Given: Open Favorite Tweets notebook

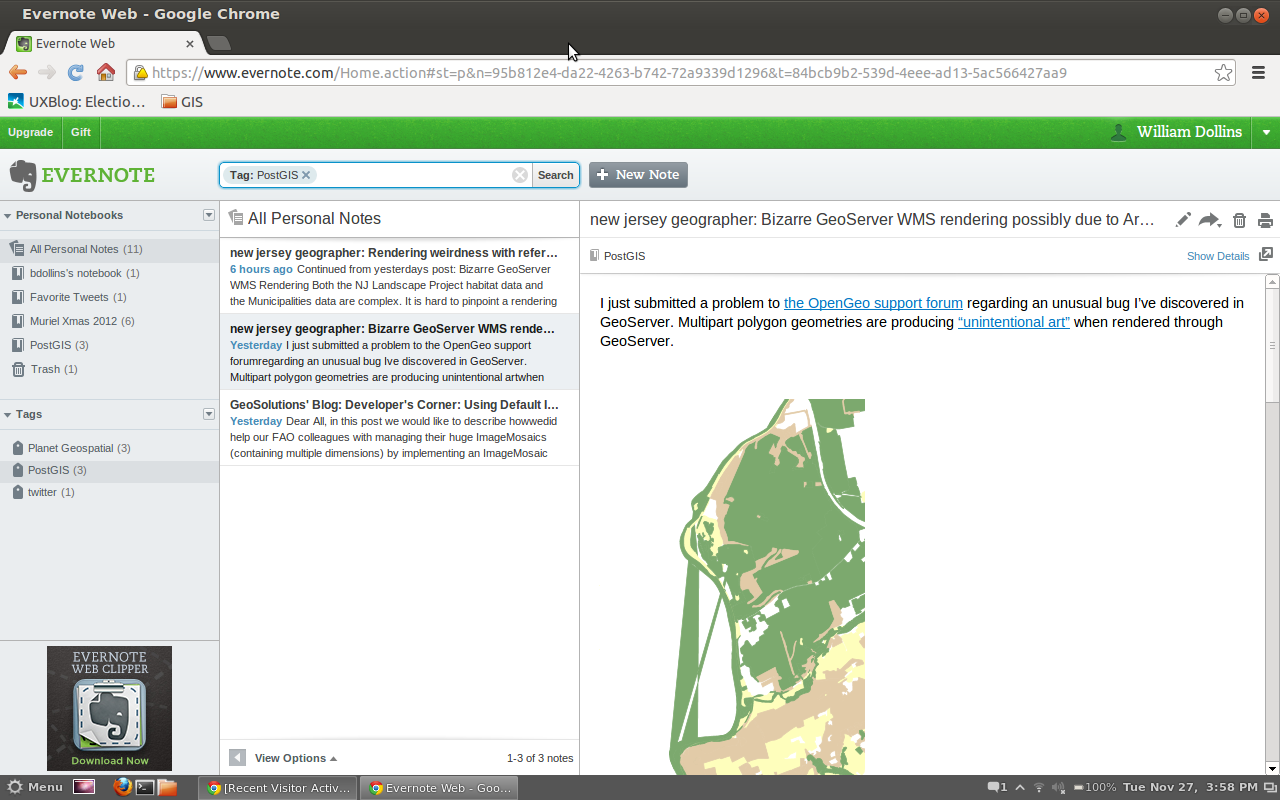Looking at the screenshot, I should (109, 297).
